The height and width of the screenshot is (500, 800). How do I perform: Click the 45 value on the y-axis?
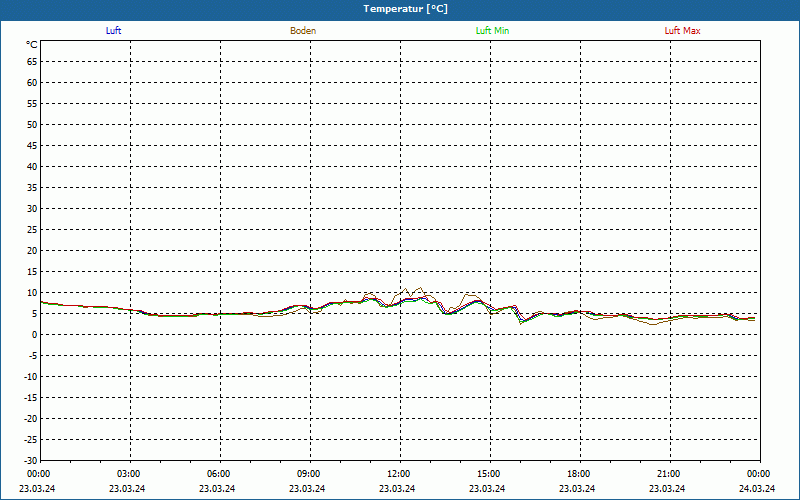tap(32, 146)
